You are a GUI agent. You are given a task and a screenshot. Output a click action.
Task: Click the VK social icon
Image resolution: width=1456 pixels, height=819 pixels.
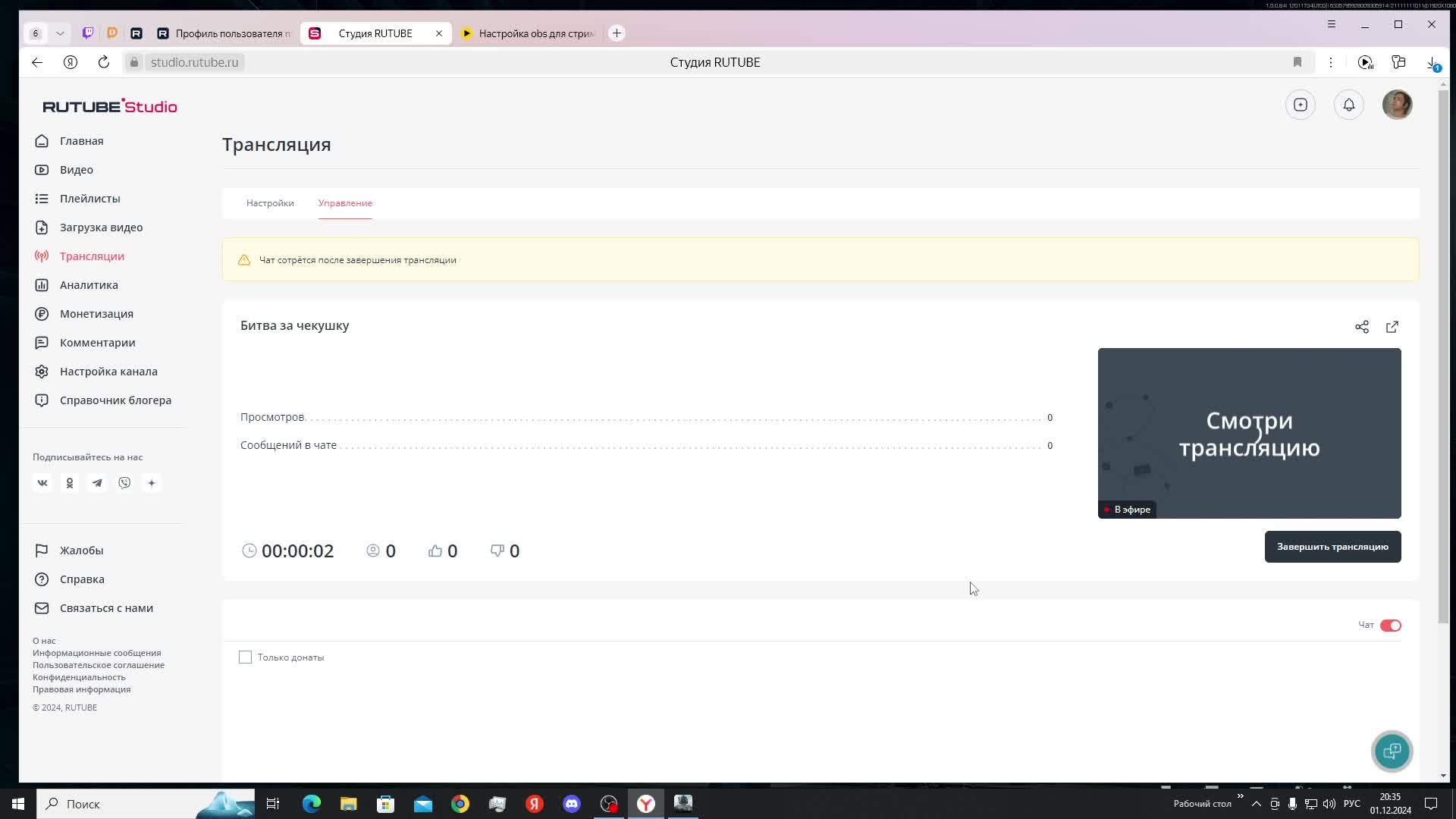point(42,483)
